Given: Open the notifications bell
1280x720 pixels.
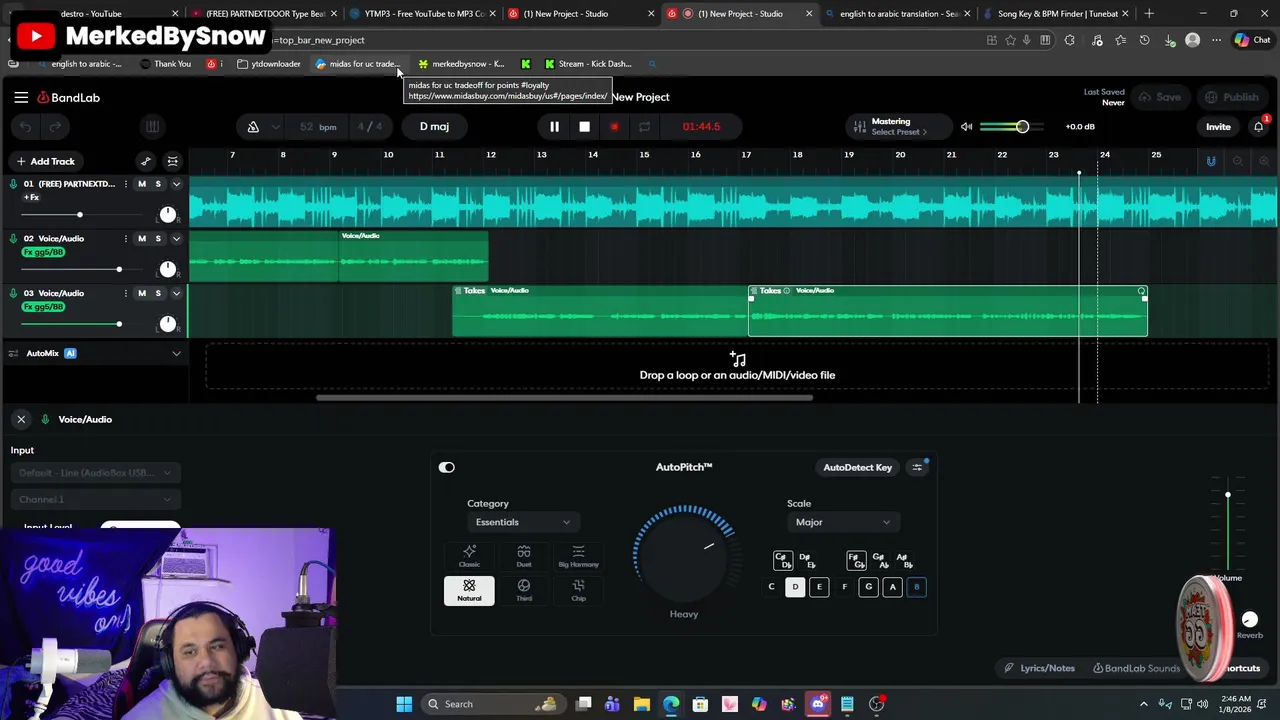Looking at the screenshot, I should tap(1258, 127).
